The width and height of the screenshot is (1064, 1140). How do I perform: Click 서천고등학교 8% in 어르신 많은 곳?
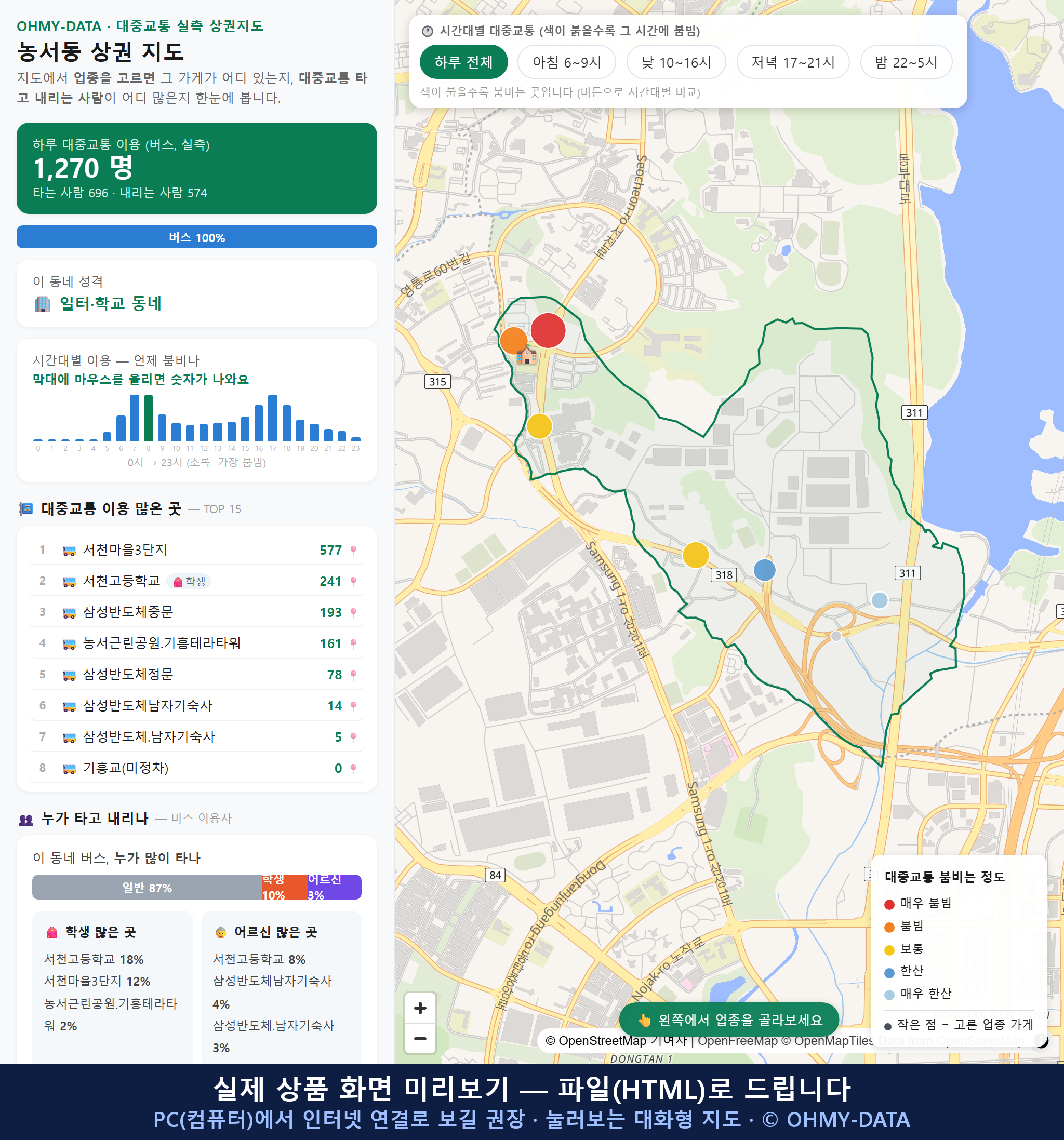pyautogui.click(x=259, y=959)
